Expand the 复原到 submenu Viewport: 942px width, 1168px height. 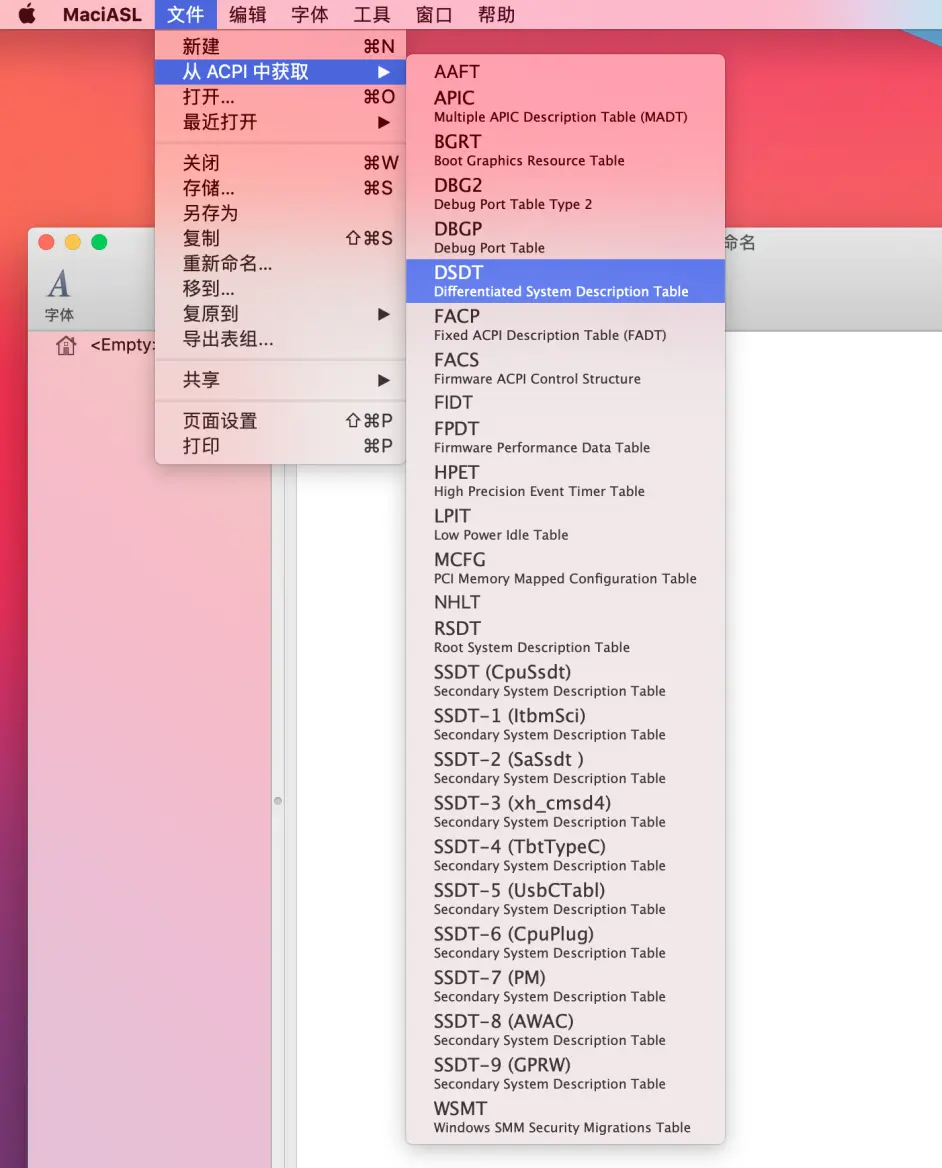(280, 314)
